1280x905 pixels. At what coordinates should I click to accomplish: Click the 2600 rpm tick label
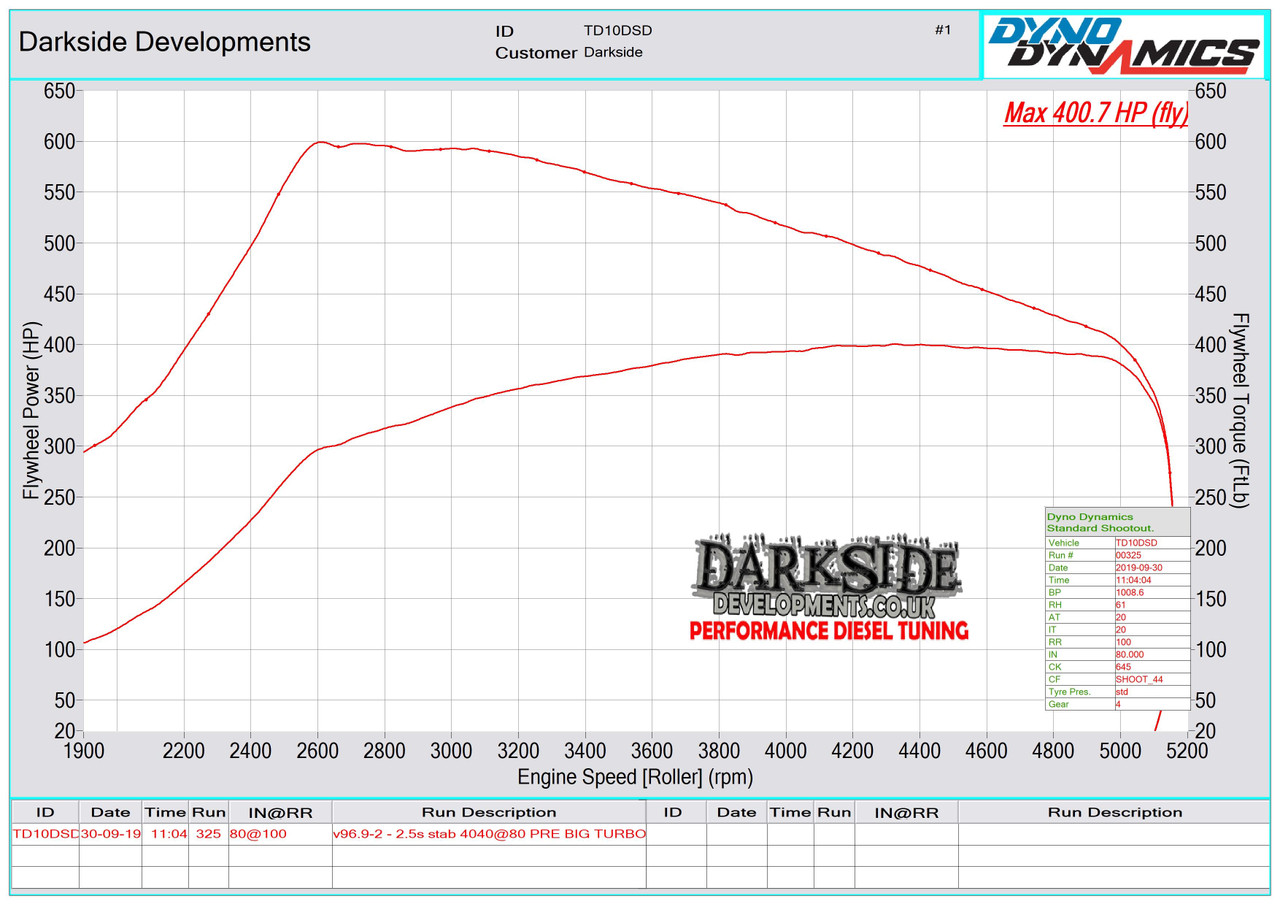click(318, 749)
